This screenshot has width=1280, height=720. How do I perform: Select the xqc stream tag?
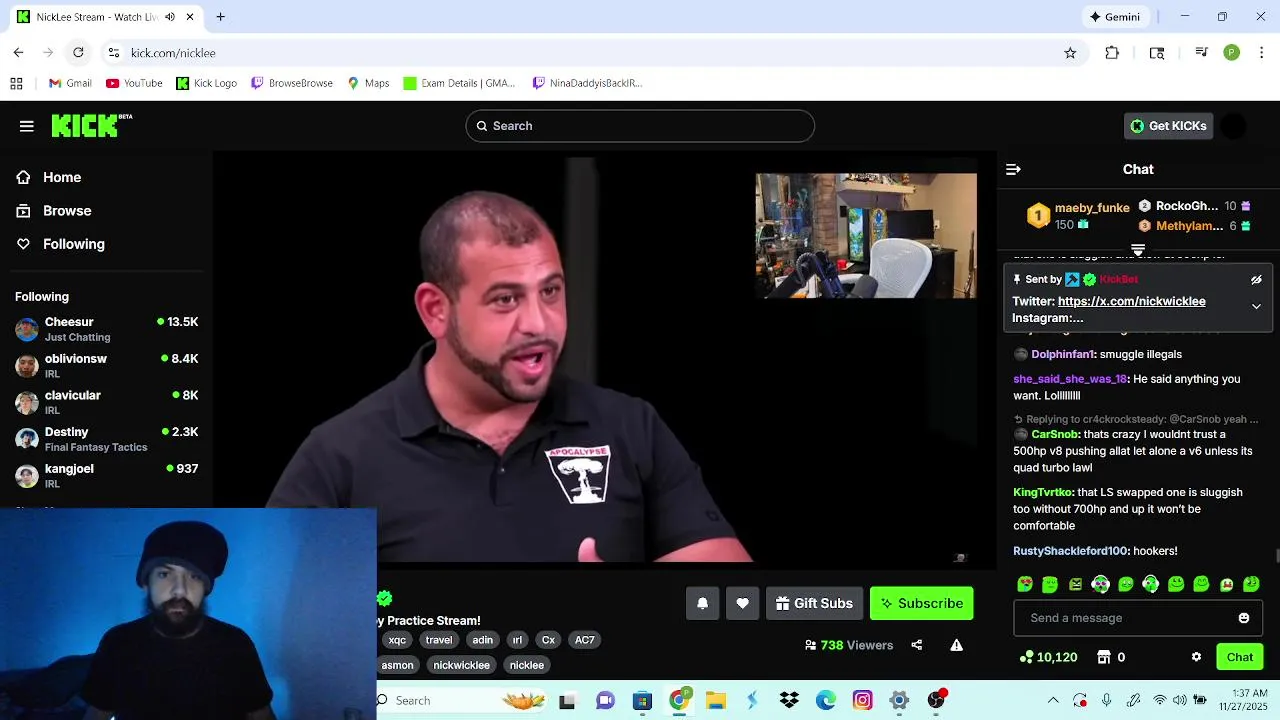click(397, 640)
